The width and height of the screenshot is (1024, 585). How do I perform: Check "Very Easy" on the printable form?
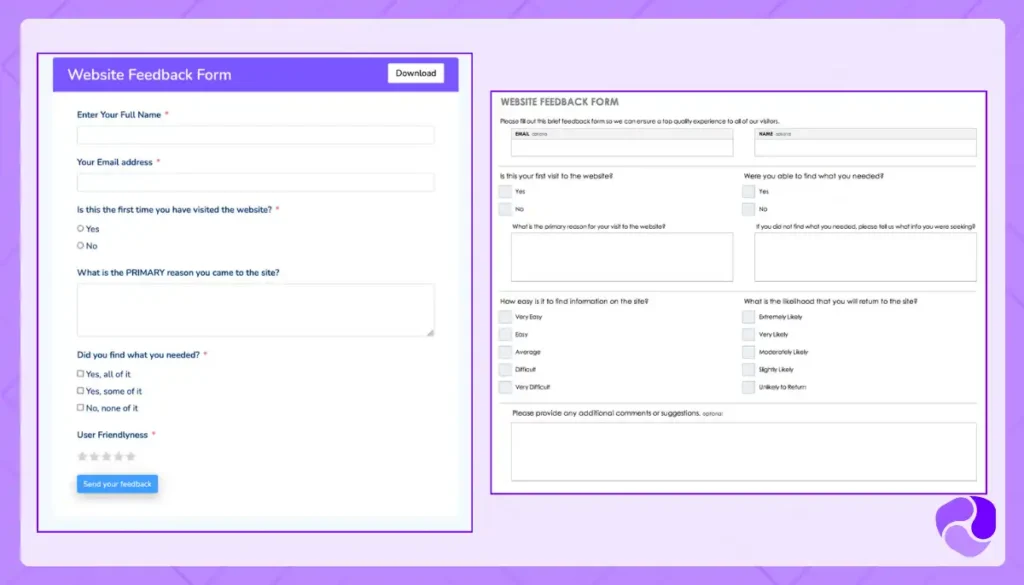504,317
